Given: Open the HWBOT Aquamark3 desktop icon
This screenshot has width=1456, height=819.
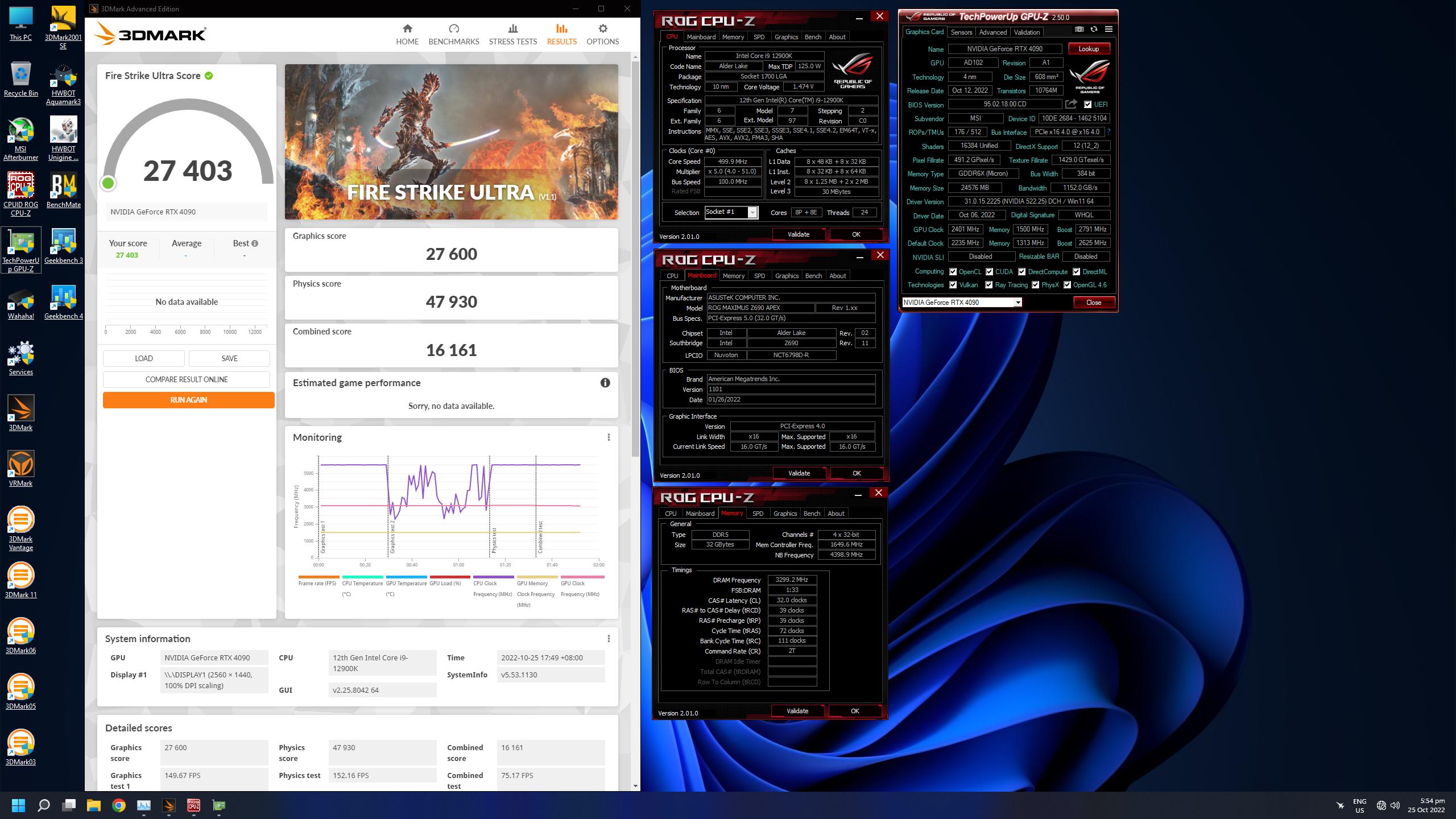Looking at the screenshot, I should [x=64, y=84].
